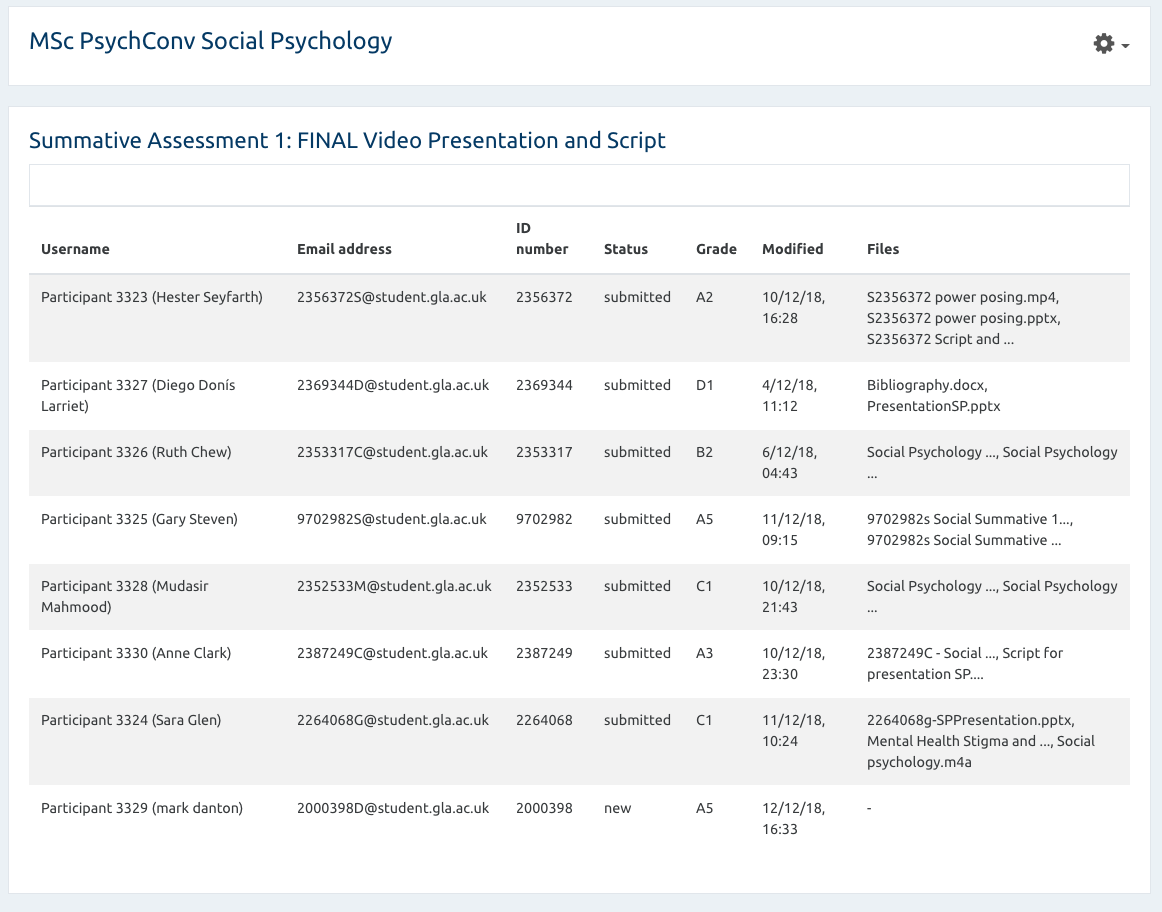Click ID number 2353317
The height and width of the screenshot is (912, 1162).
click(544, 452)
